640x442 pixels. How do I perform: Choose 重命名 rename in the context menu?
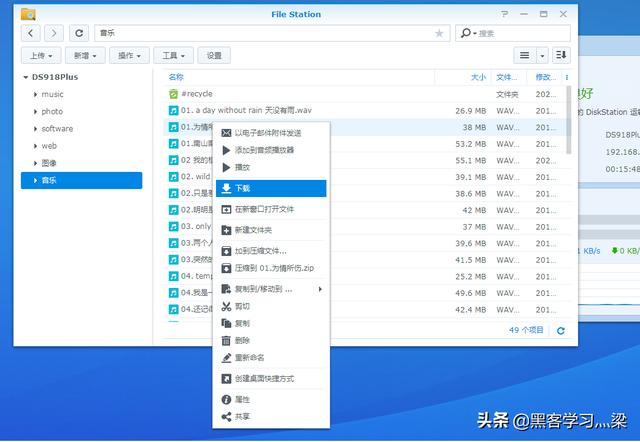(271, 358)
